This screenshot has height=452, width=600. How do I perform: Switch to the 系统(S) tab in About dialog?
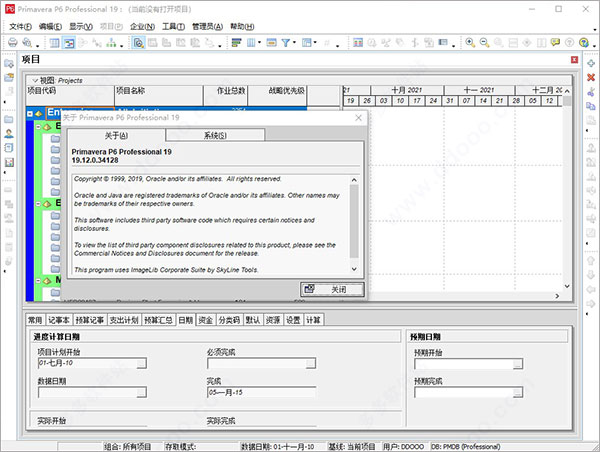point(215,135)
